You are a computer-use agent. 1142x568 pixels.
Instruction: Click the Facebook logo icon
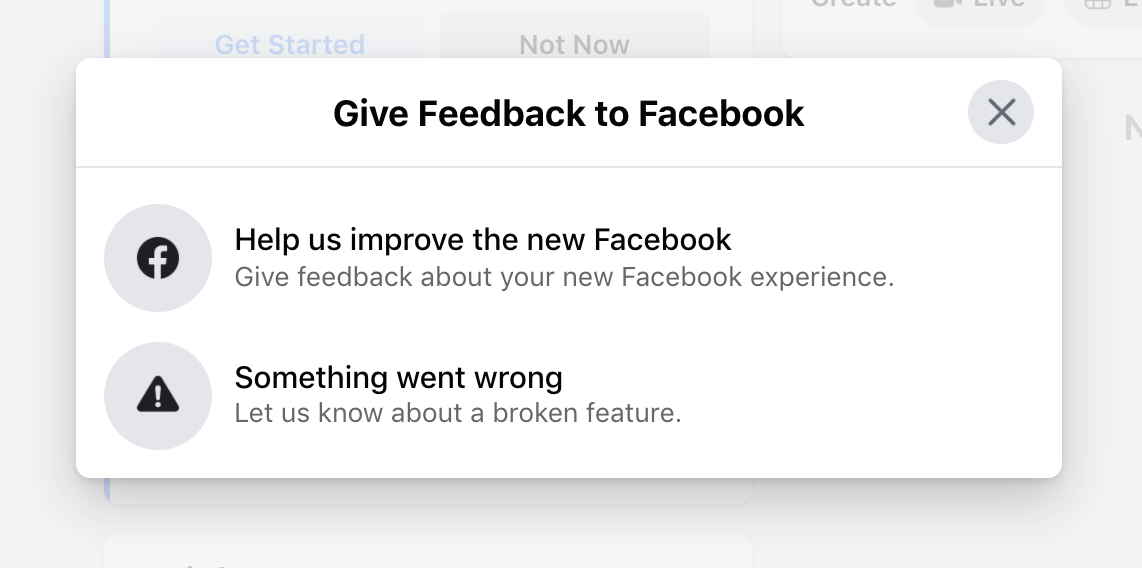pos(158,258)
